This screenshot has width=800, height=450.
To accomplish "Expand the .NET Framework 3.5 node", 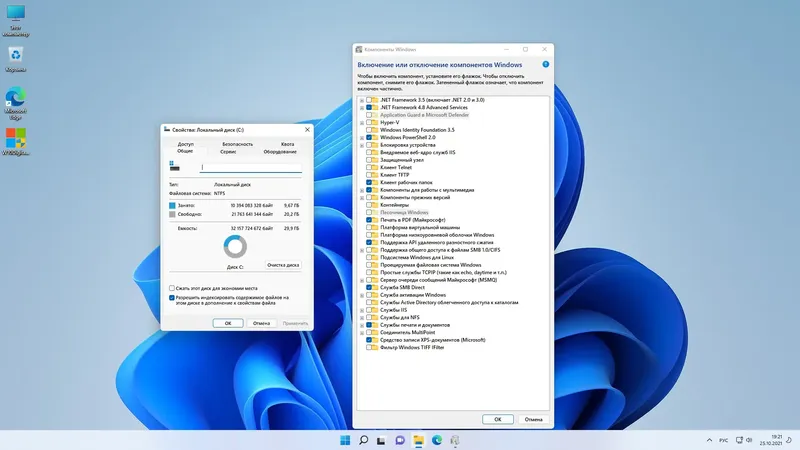I will (x=361, y=100).
